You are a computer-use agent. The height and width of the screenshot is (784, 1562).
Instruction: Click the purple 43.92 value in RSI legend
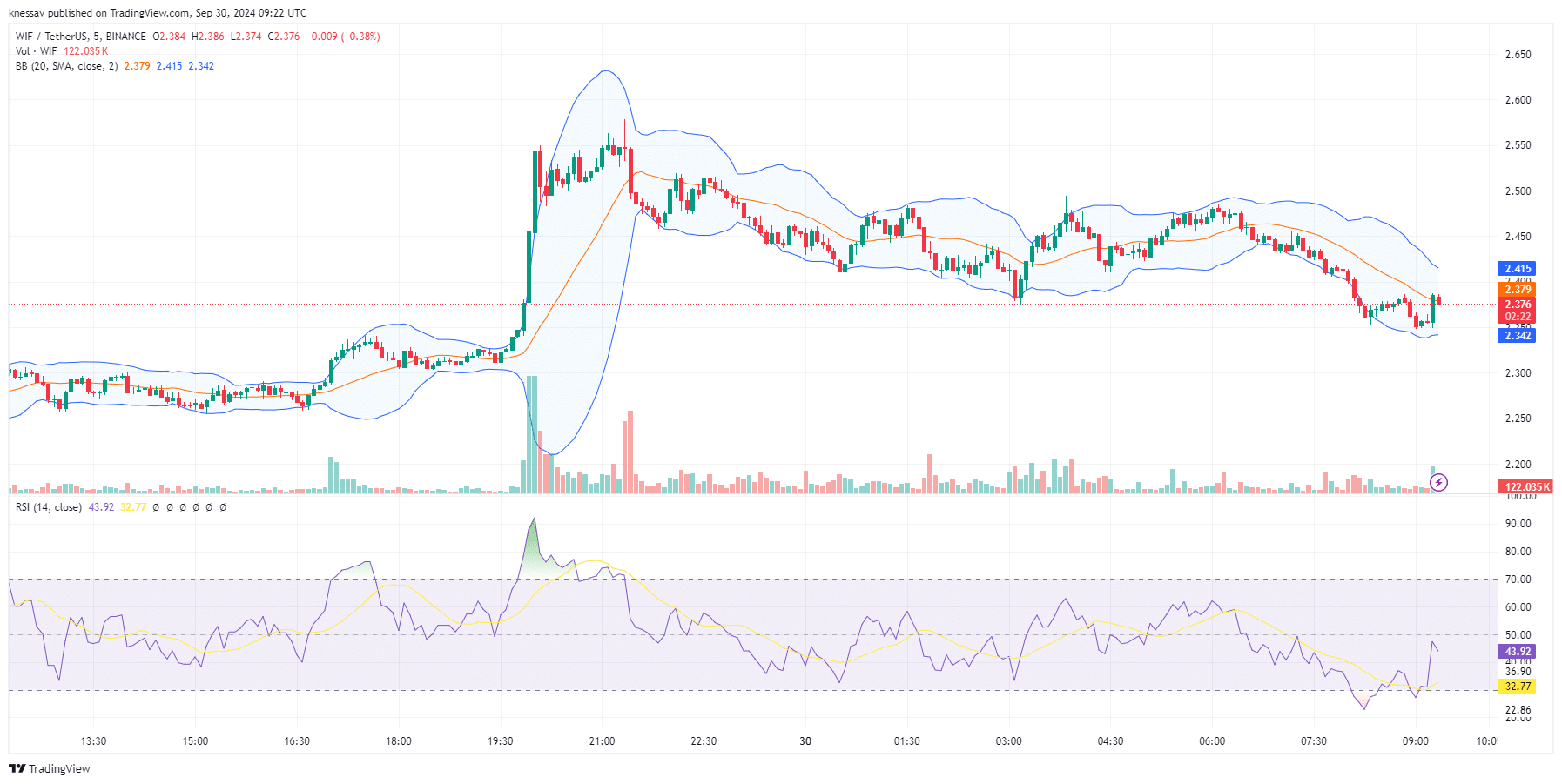pyautogui.click(x=101, y=507)
